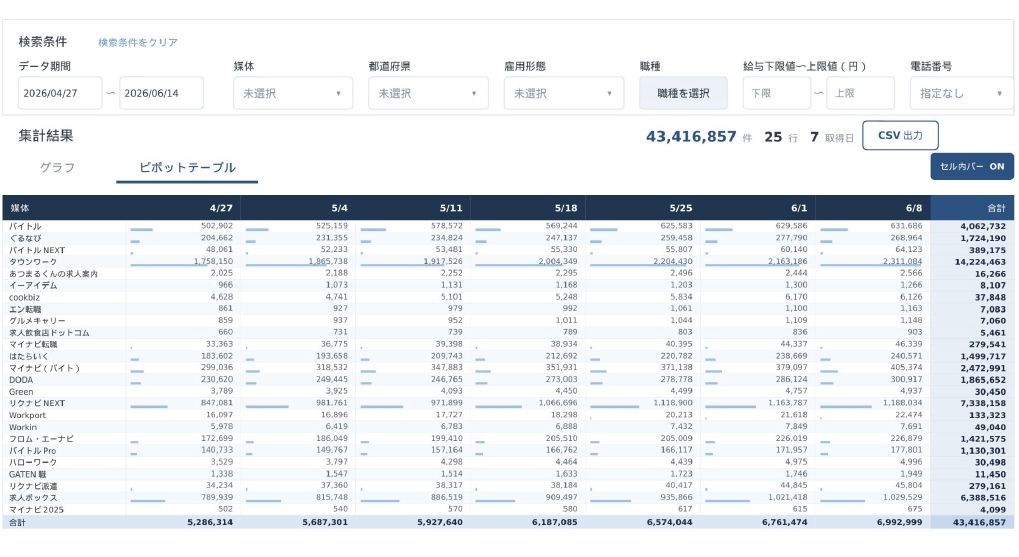Image resolution: width=1019 pixels, height=557 pixels.
Task: Select the Workport row label
Action: [x=27, y=415]
